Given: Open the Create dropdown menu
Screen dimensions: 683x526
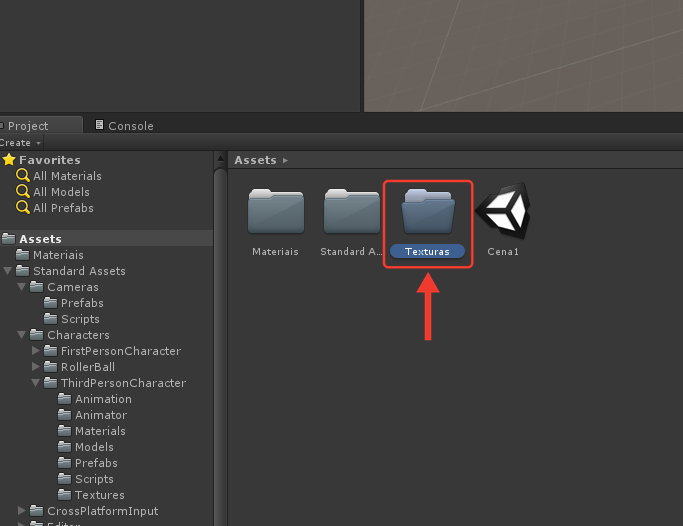Looking at the screenshot, I should tap(20, 143).
